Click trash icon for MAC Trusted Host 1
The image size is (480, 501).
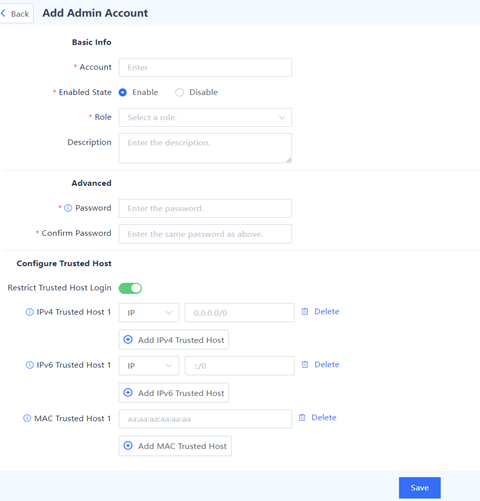coord(302,417)
